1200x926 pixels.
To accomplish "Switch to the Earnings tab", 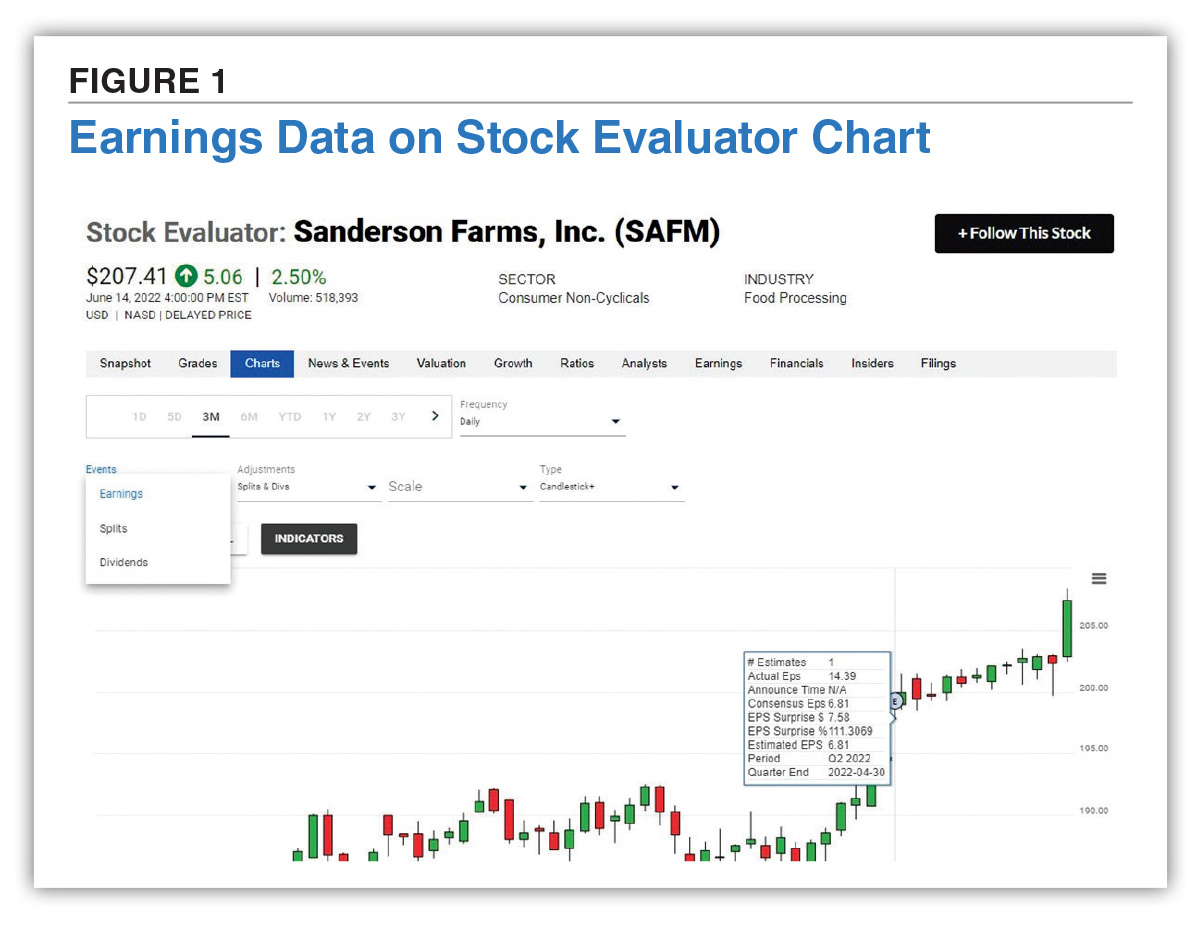I will 718,363.
